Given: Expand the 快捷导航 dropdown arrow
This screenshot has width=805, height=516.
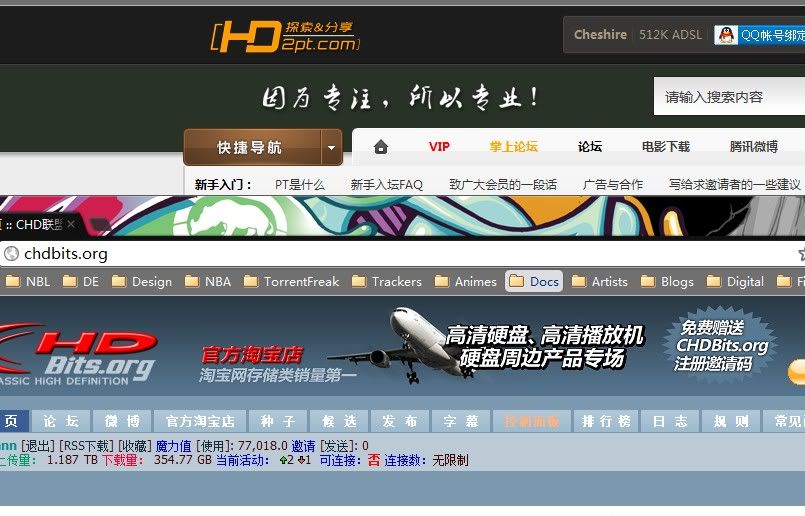Looking at the screenshot, I should (332, 147).
